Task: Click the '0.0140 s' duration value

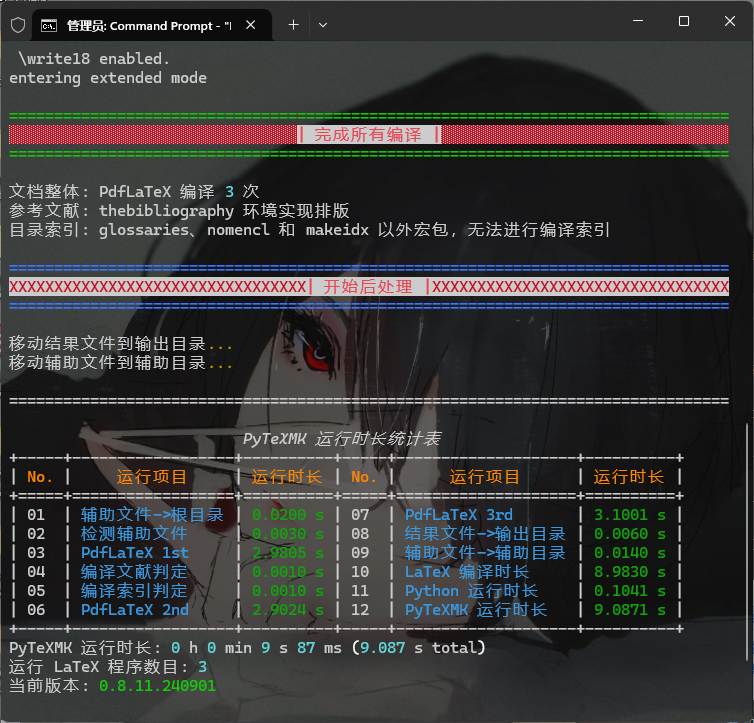Action: 630,553
